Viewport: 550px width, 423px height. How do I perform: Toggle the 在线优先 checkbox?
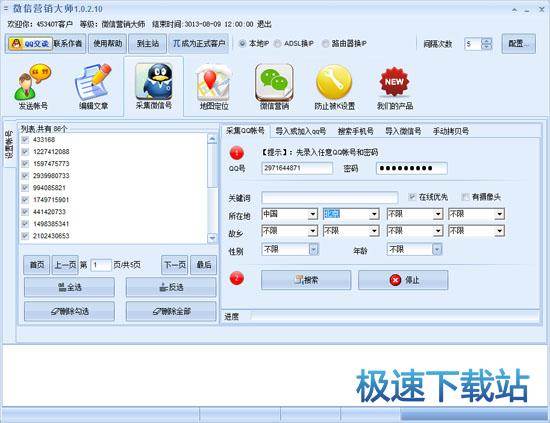412,197
